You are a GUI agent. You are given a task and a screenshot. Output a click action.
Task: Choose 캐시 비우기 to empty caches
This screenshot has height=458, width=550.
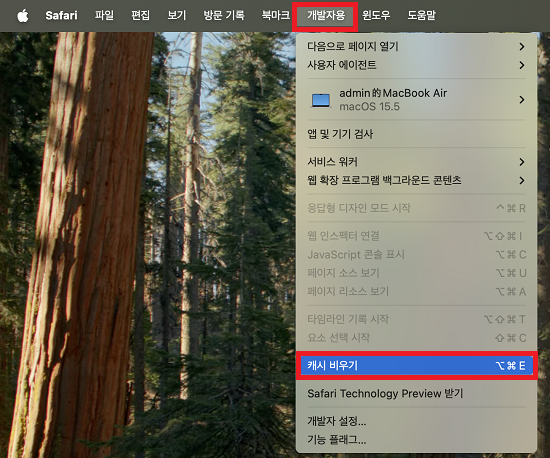tap(416, 365)
